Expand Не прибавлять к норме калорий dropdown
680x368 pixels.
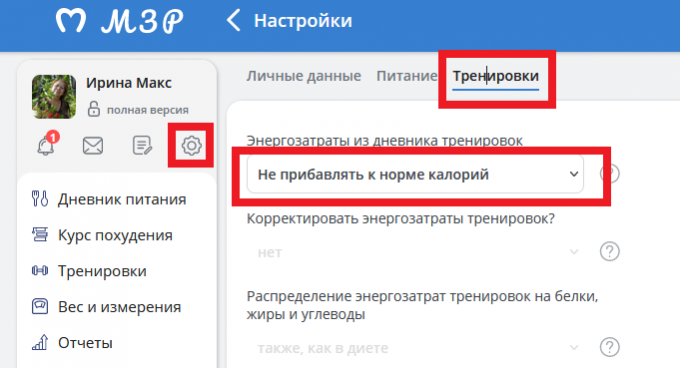coord(415,174)
